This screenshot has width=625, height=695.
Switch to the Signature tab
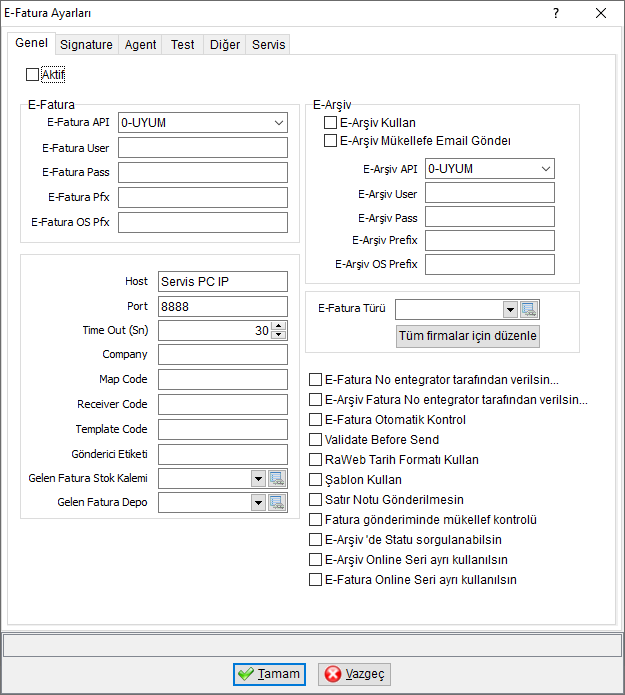point(86,45)
